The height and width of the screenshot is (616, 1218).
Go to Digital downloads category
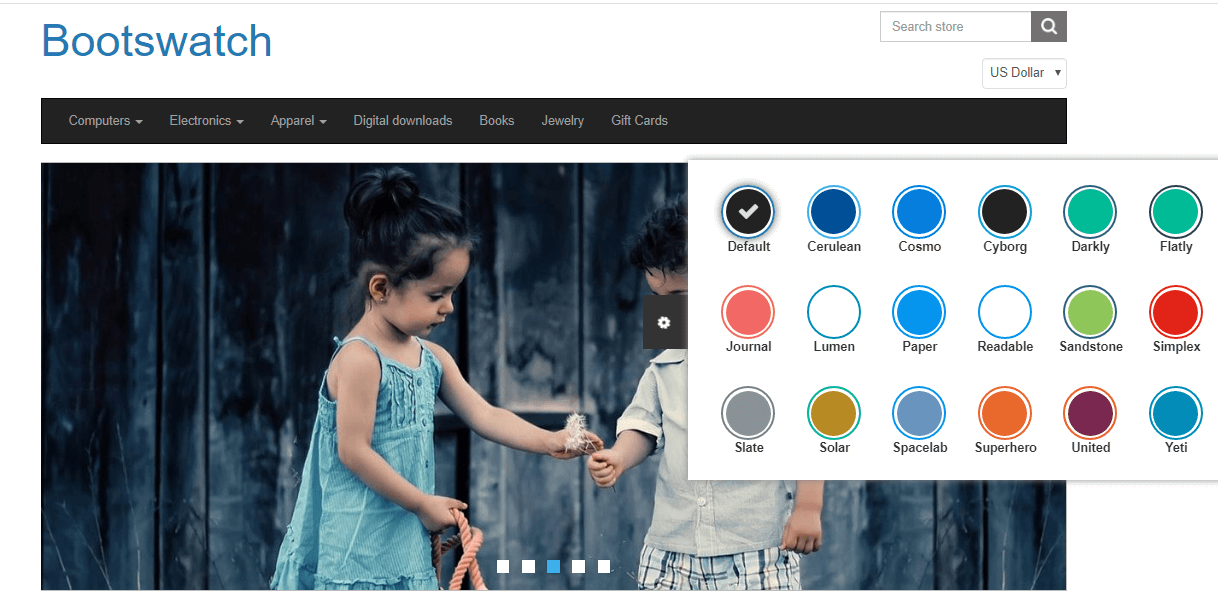point(403,121)
